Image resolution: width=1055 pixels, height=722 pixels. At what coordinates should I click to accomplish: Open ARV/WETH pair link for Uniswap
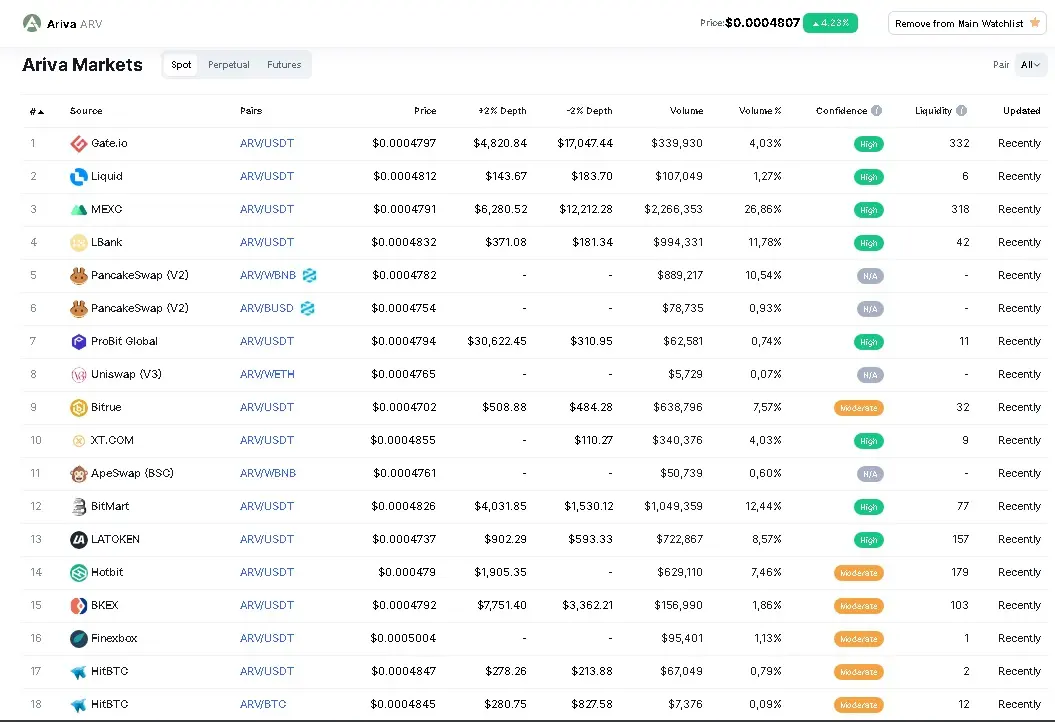267,374
